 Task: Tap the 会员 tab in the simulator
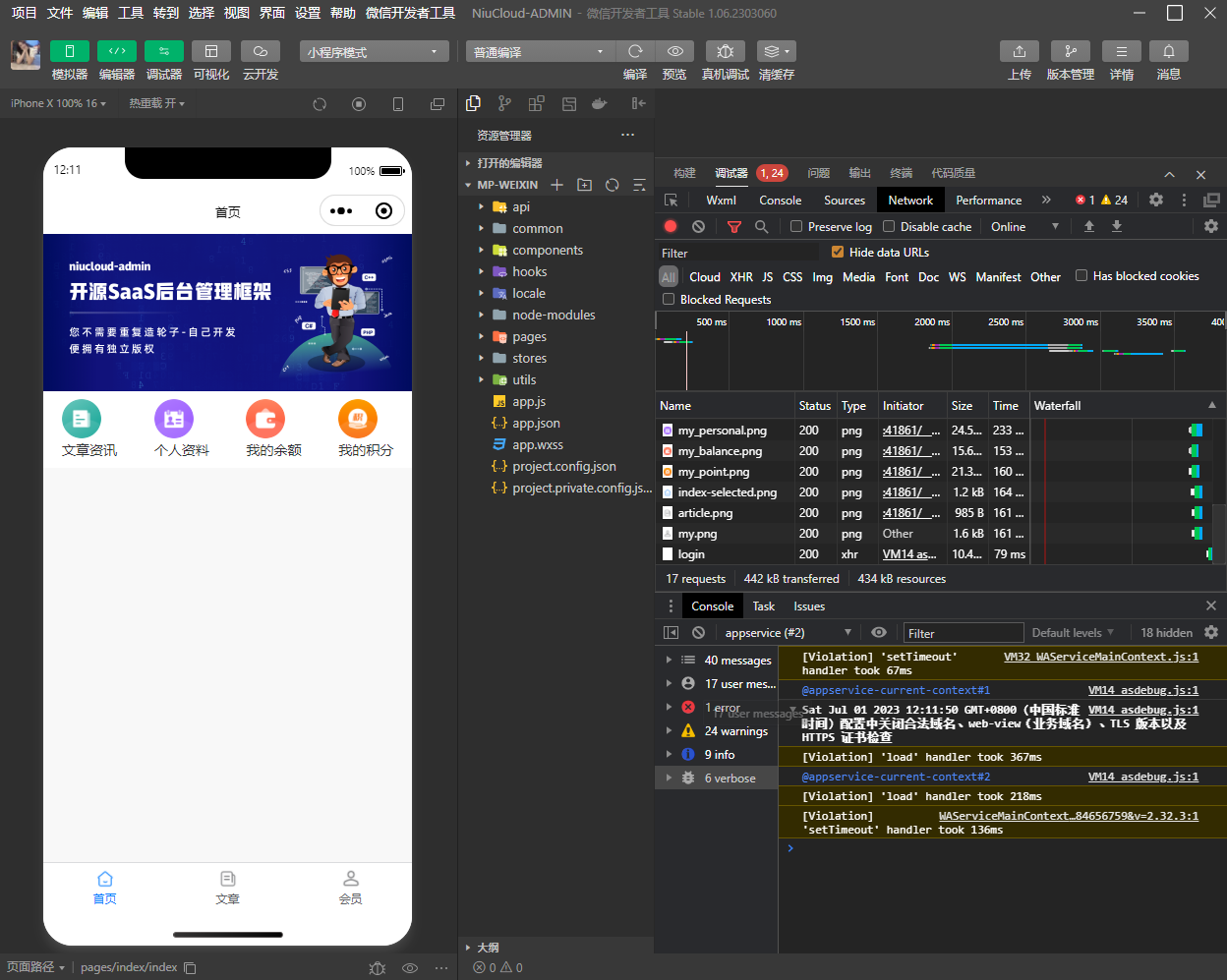(x=350, y=888)
